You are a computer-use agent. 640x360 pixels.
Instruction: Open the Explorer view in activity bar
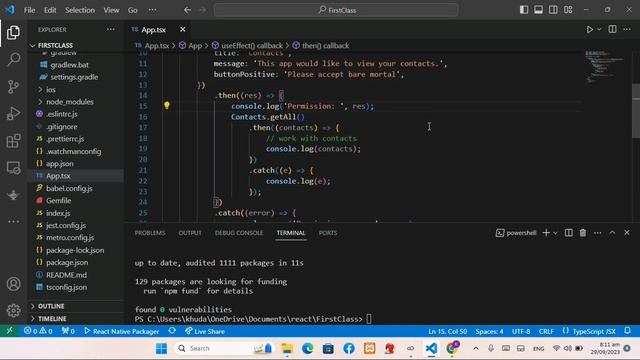(13, 33)
